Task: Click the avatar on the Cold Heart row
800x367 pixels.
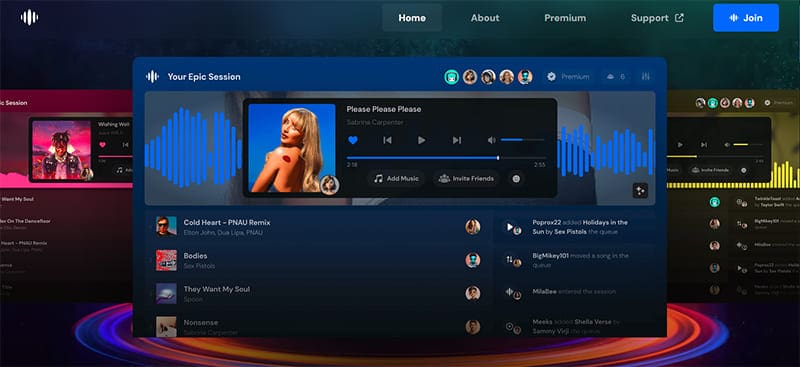Action: [x=473, y=227]
